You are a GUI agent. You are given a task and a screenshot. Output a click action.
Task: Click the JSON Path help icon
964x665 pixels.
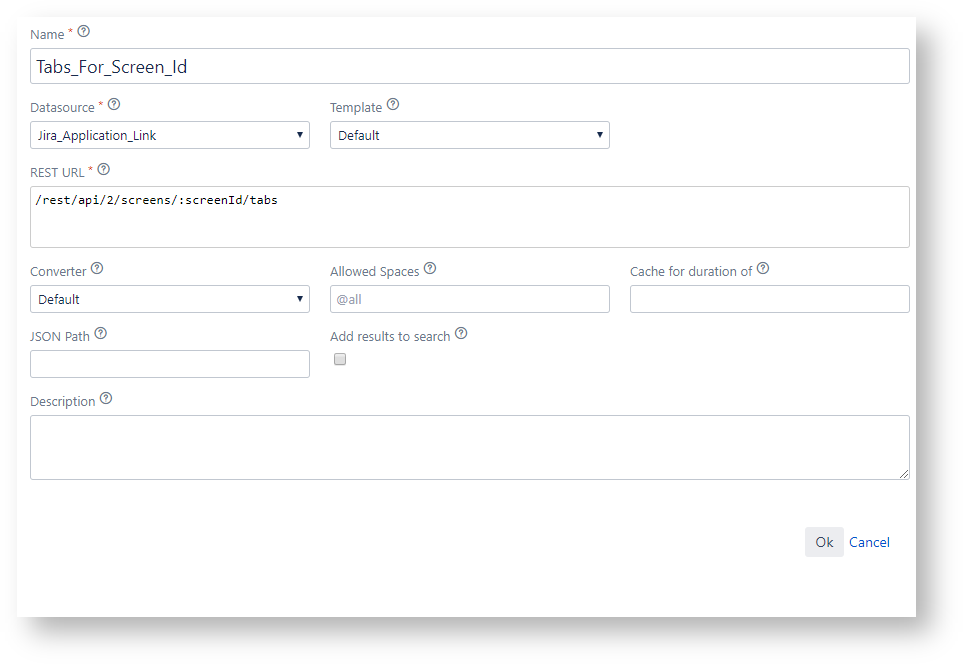tap(101, 333)
